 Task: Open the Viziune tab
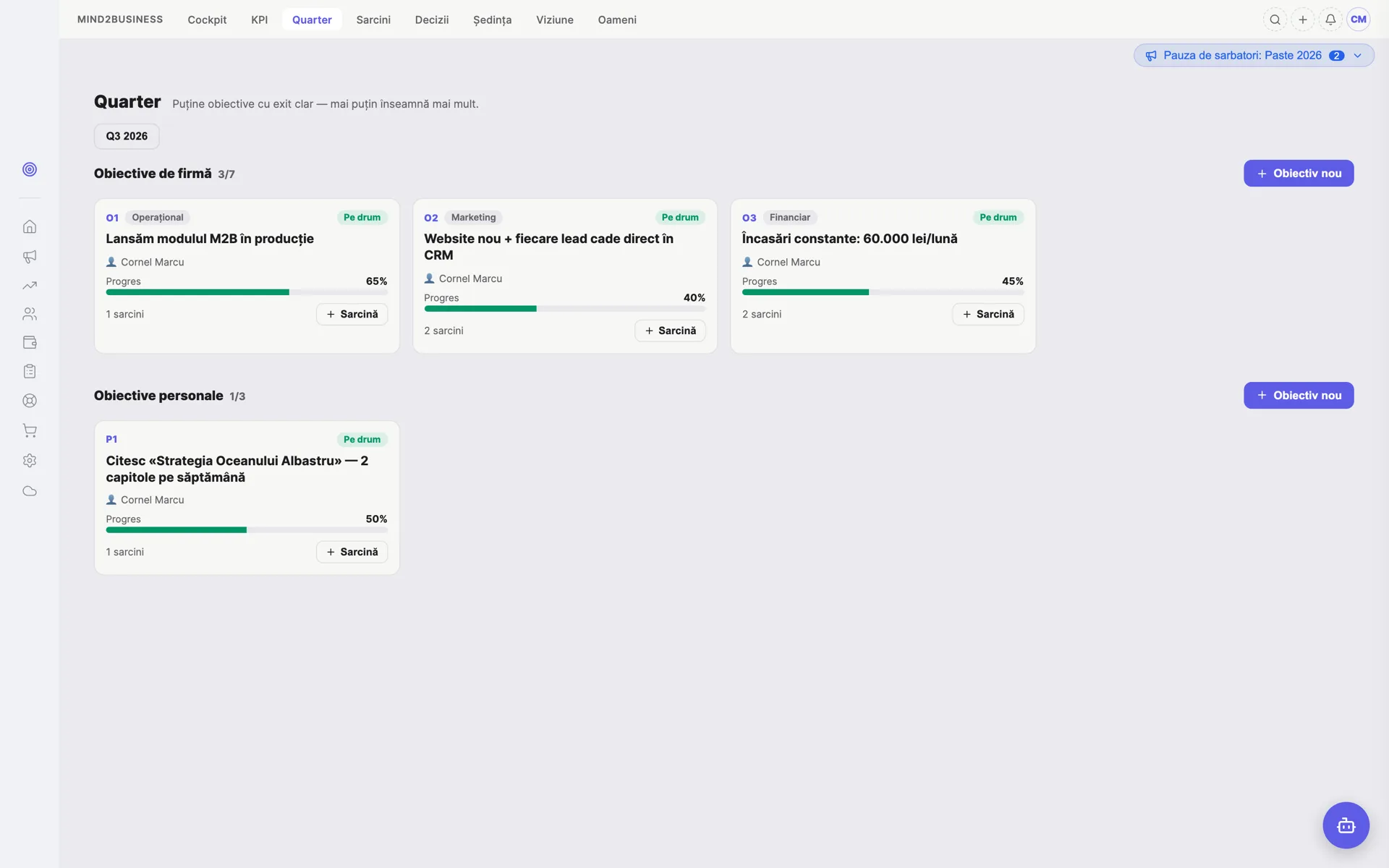[555, 20]
